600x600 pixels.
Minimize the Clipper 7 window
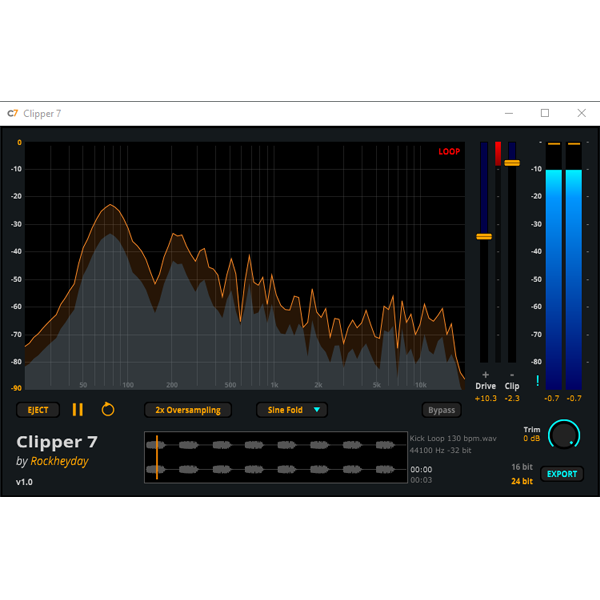tap(509, 113)
